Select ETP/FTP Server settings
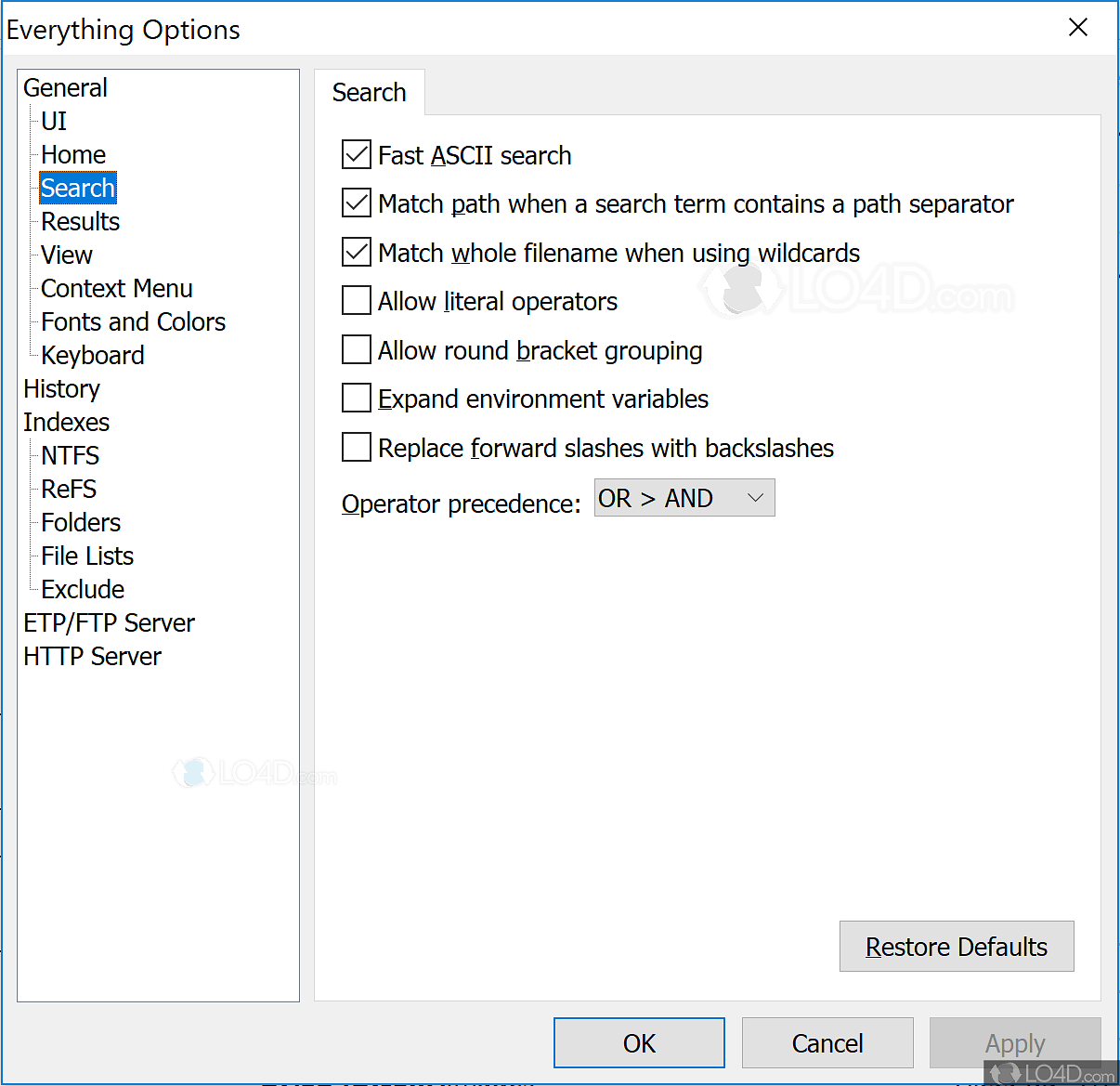 (x=110, y=622)
